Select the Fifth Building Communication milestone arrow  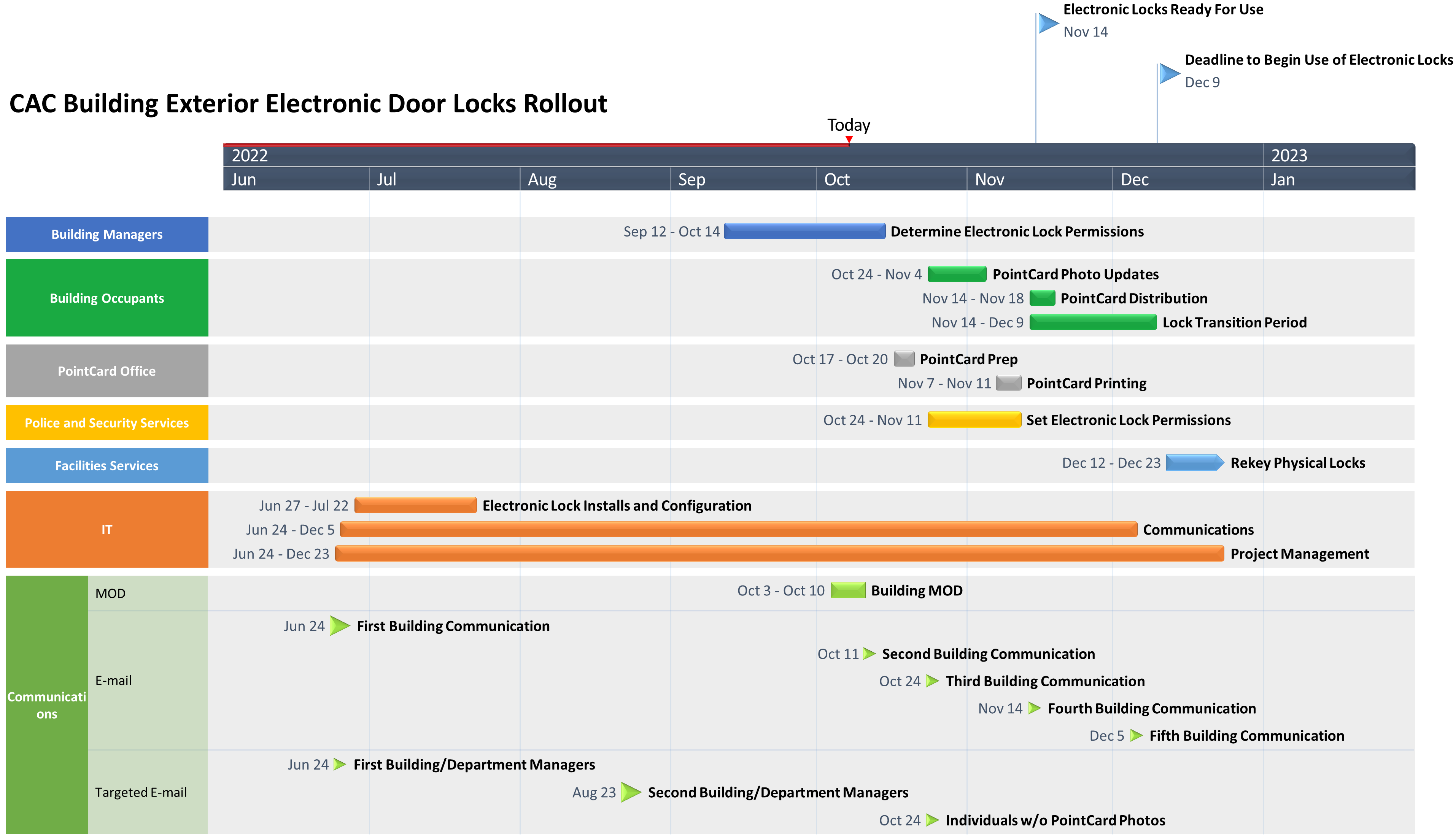[x=1136, y=736]
